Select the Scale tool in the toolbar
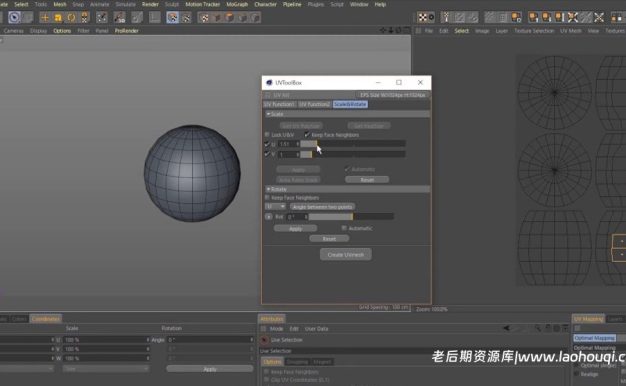Image resolution: width=626 pixels, height=386 pixels. pyautogui.click(x=58, y=18)
